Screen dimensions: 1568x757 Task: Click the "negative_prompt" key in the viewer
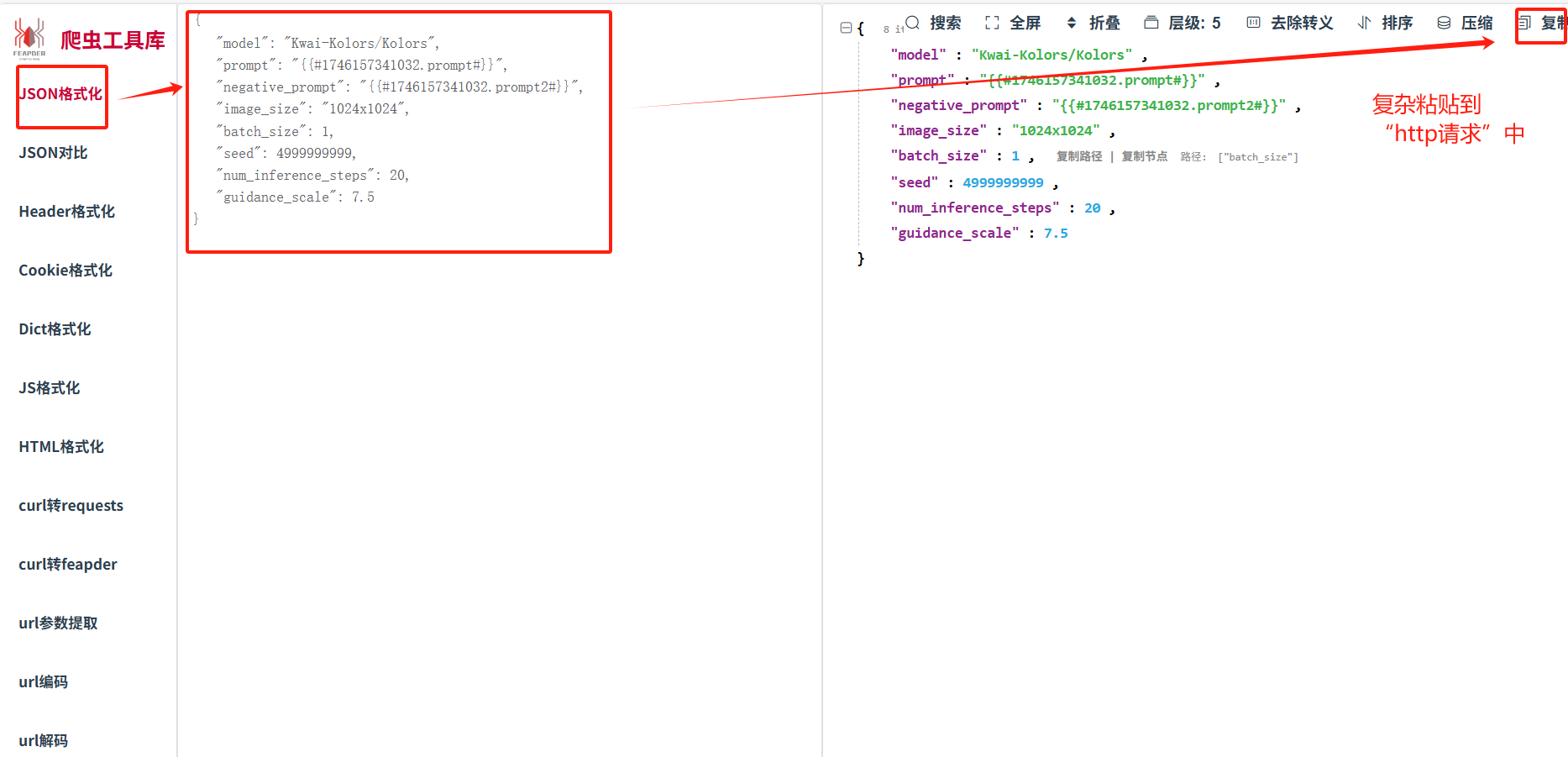coord(958,105)
